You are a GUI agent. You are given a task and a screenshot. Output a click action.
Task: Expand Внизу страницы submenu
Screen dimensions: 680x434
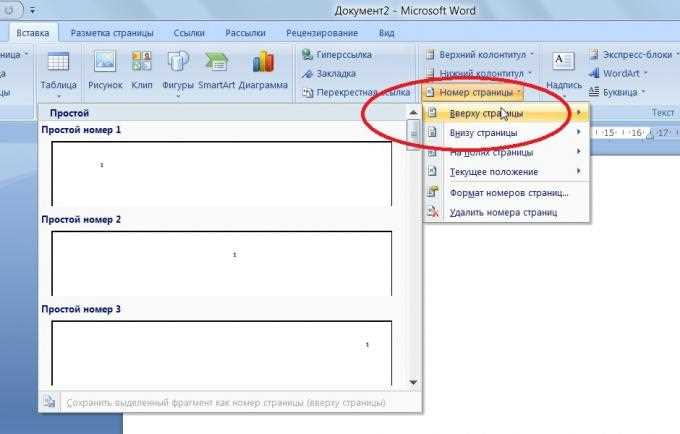[506, 133]
